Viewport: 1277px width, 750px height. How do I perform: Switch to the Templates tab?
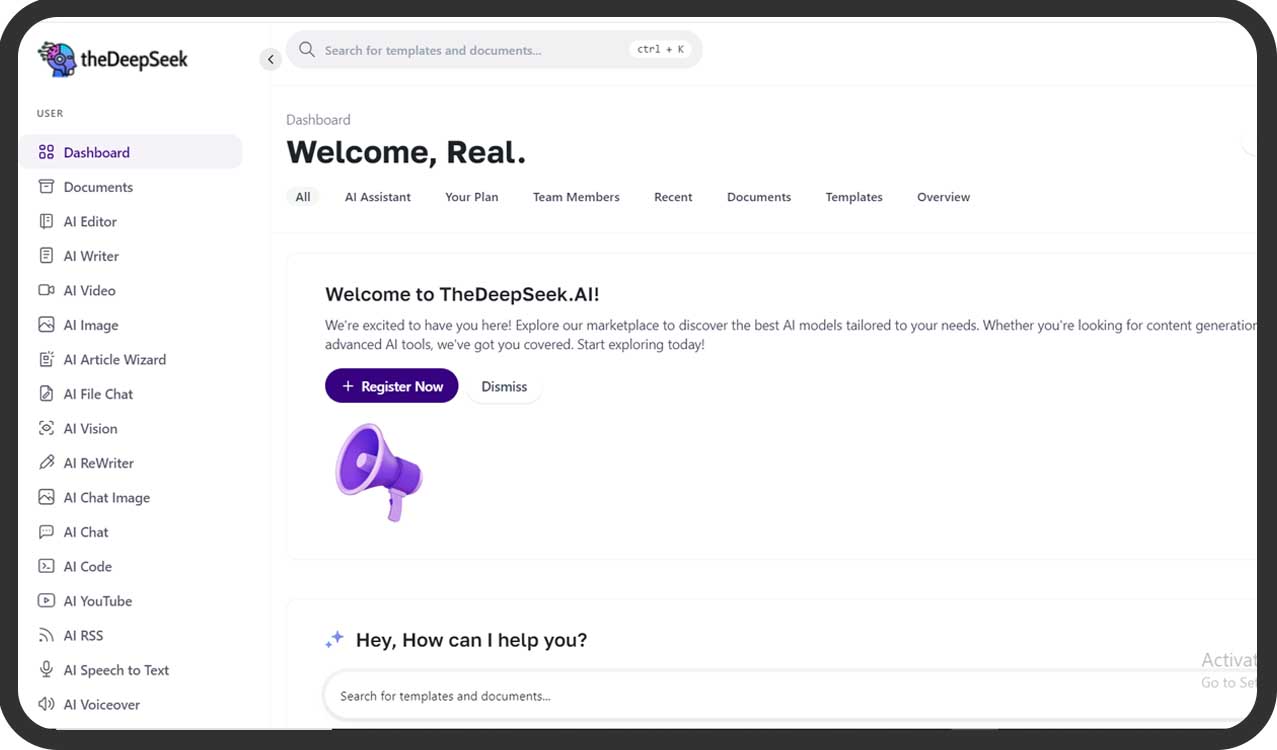point(854,197)
